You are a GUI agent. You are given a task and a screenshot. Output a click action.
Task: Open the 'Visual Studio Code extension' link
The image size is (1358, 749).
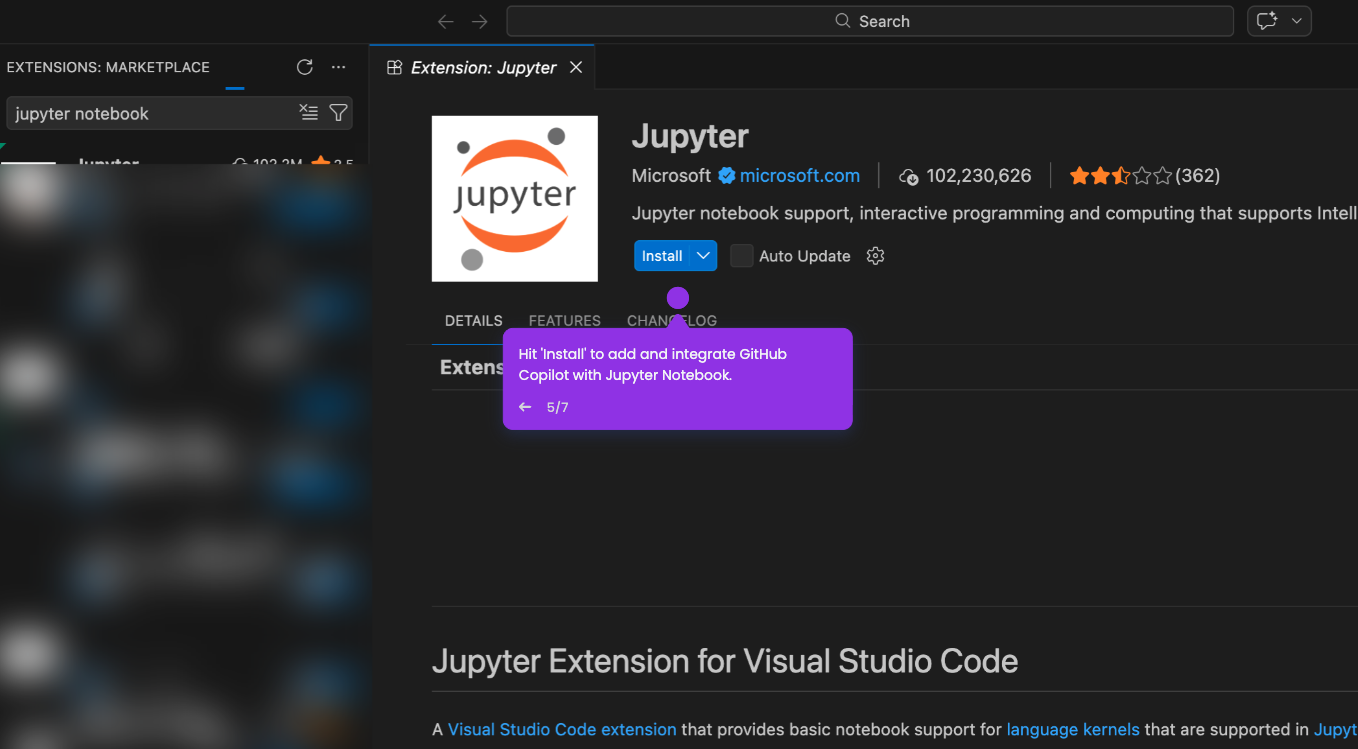[562, 730]
